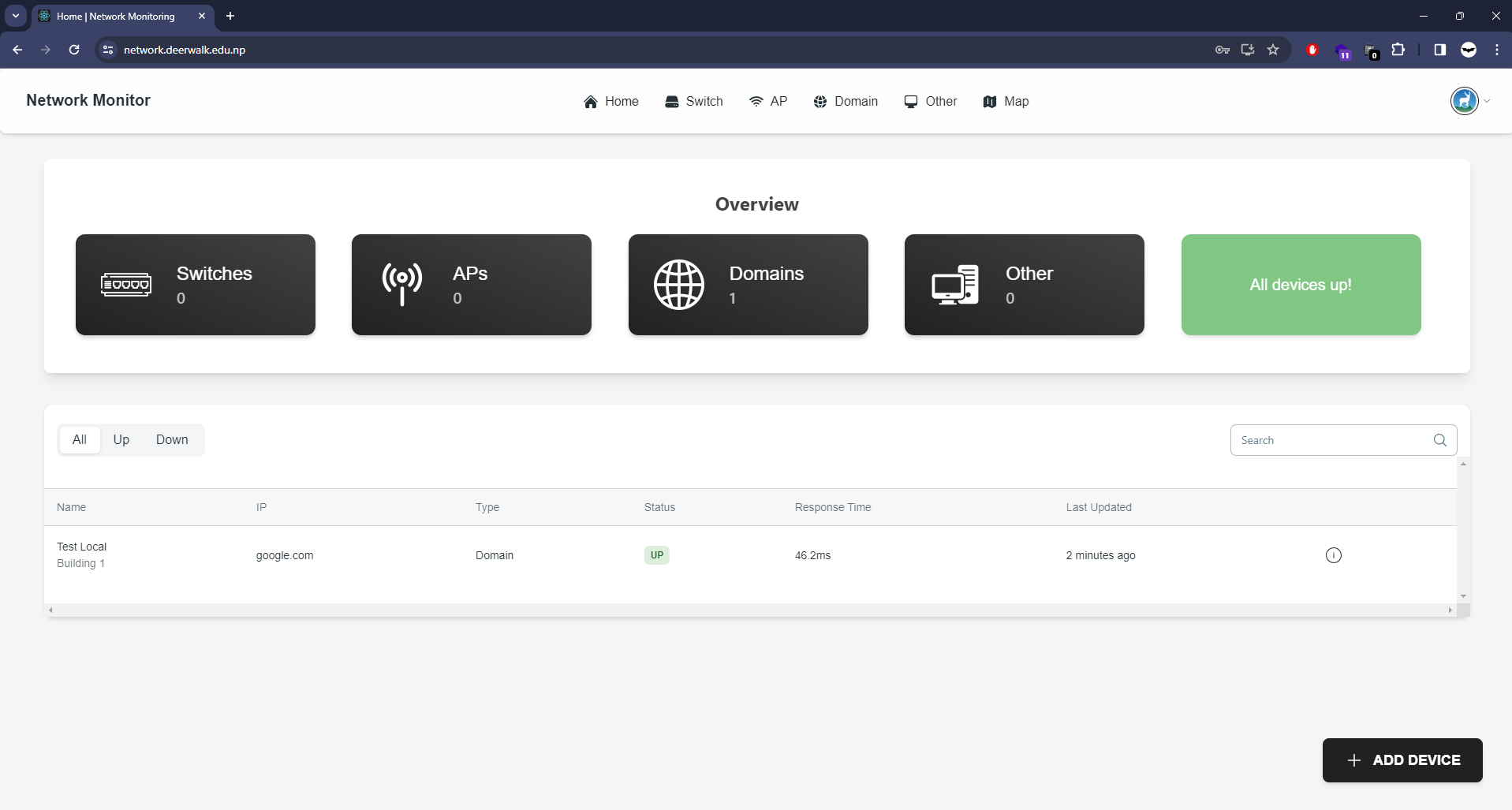Select the AP wifi icon

point(756,101)
